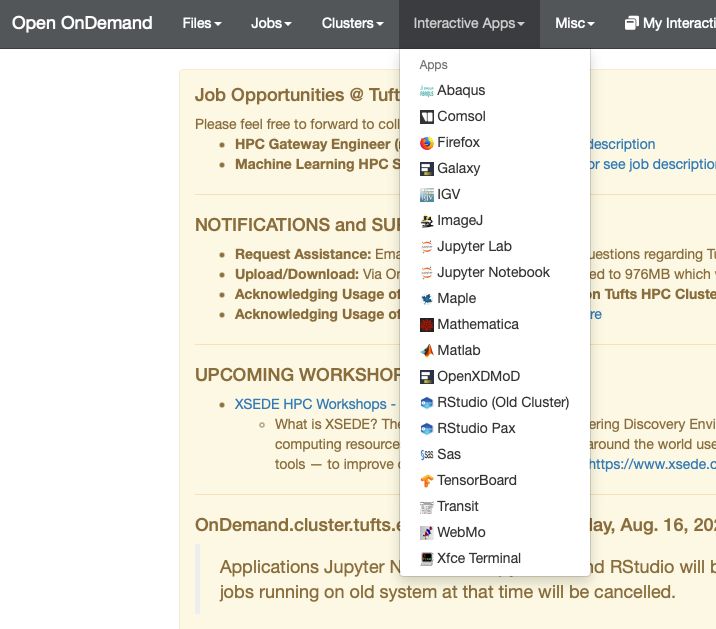This screenshot has height=629, width=716.
Task: Select the IGV menu item
Action: [x=495, y=195]
